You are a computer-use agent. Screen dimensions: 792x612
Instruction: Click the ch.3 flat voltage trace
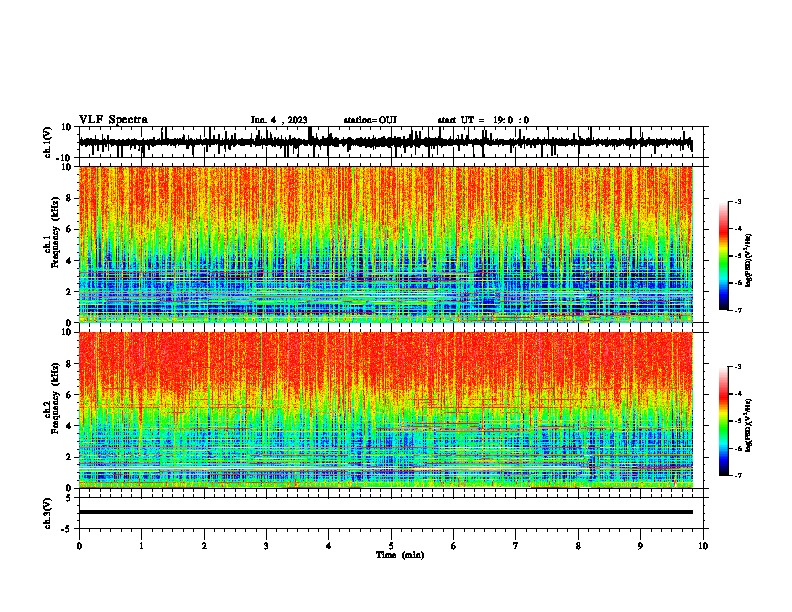386,512
